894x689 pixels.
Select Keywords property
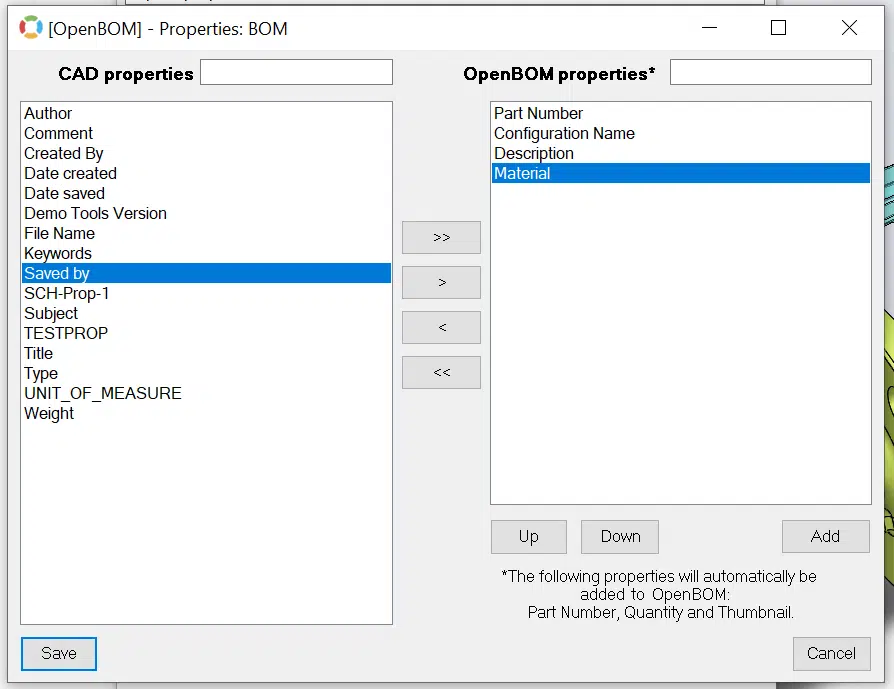(206, 253)
